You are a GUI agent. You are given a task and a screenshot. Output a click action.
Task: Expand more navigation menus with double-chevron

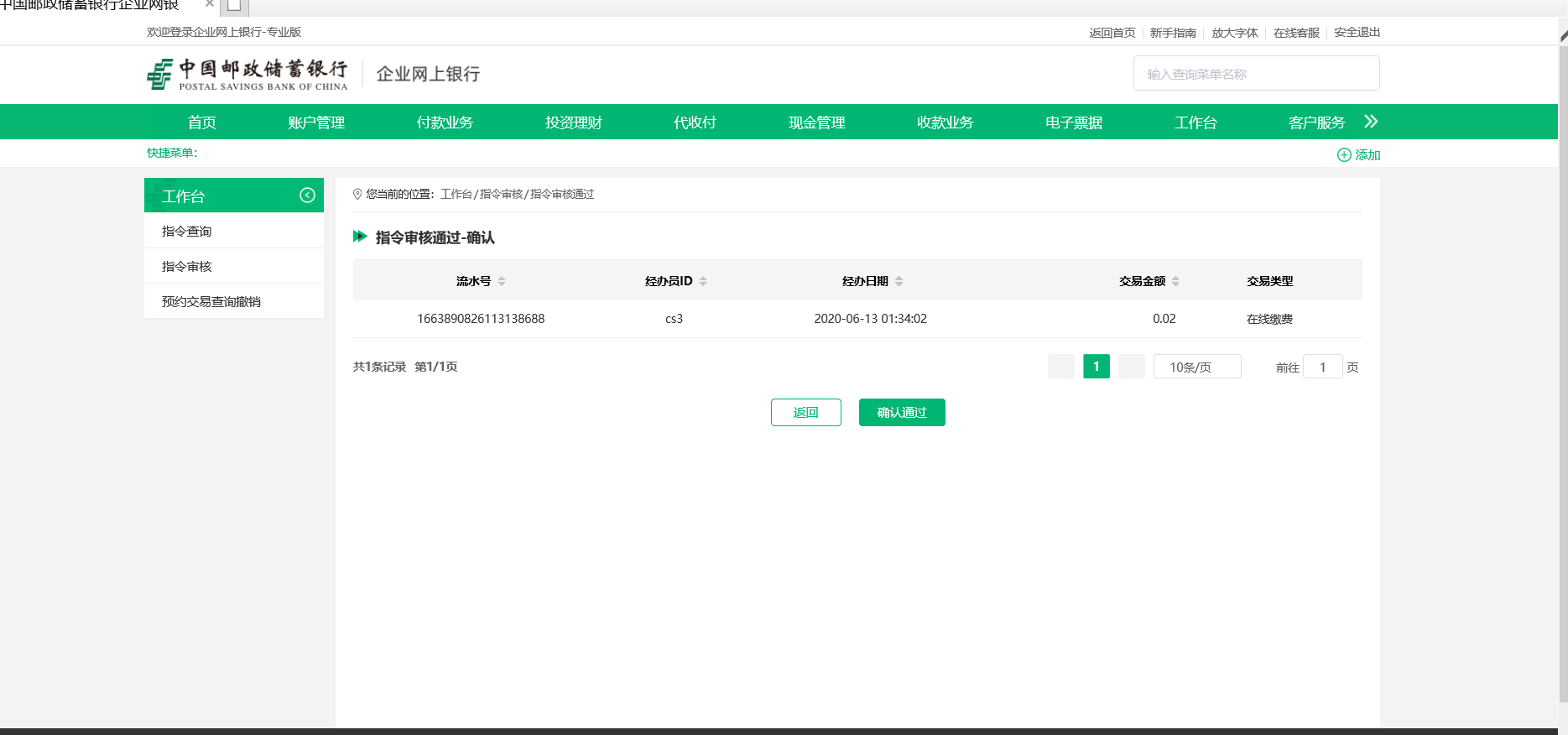[x=1371, y=122]
